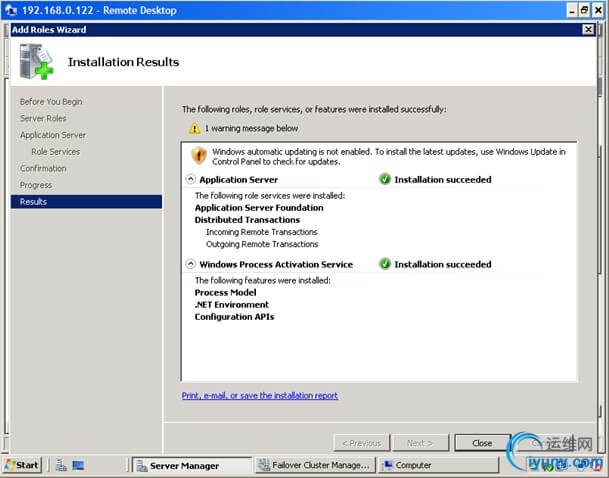Click the disabled Next button
The image size is (609, 478).
[x=420, y=443]
